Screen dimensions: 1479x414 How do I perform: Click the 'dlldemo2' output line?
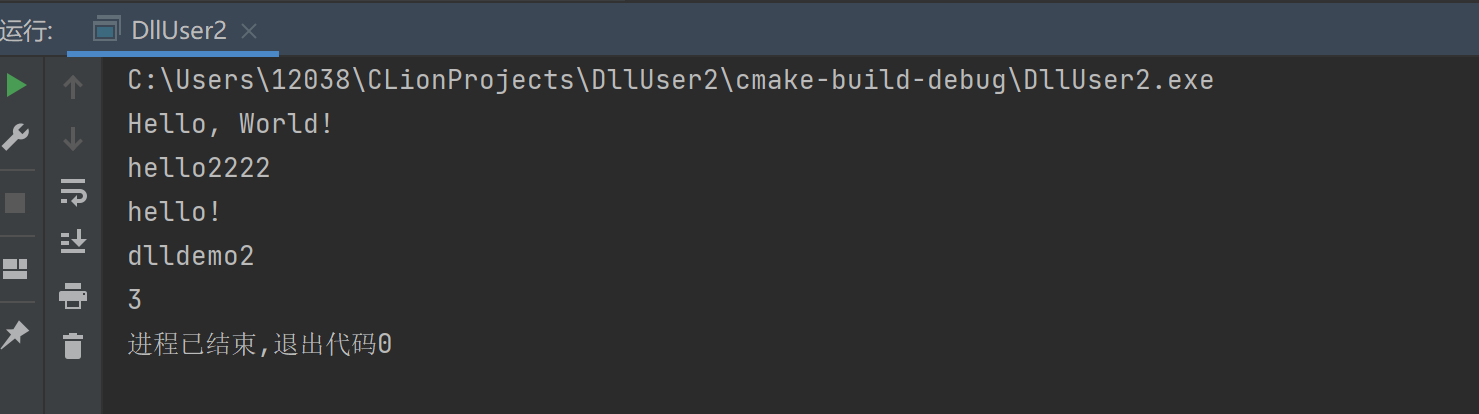click(191, 256)
